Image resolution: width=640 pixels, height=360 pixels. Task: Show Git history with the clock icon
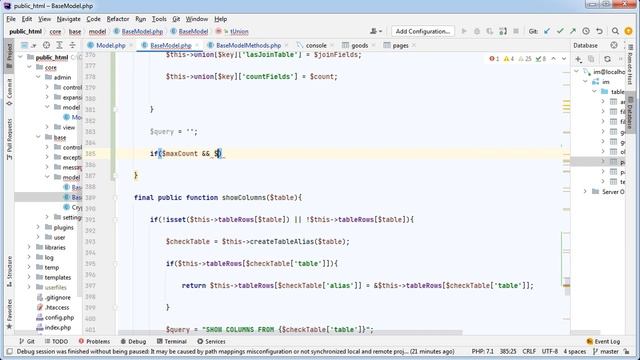pos(586,31)
